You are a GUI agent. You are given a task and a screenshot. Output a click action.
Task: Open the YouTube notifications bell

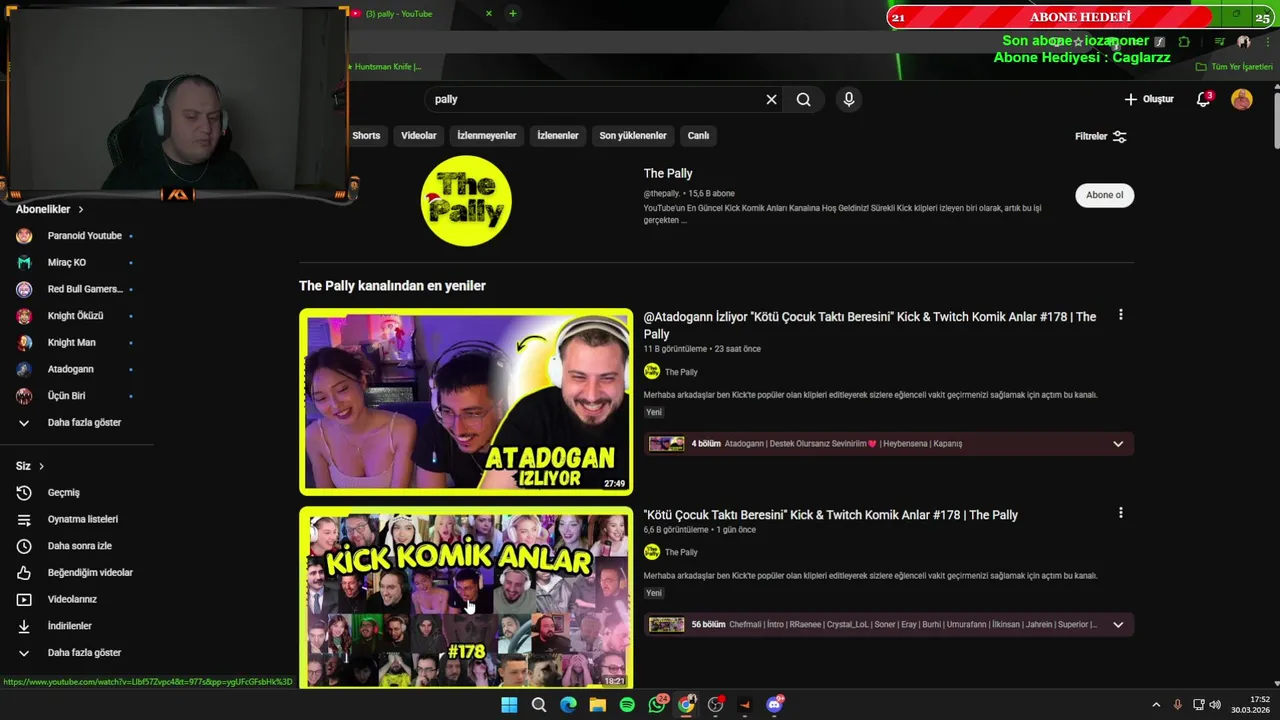tap(1204, 99)
